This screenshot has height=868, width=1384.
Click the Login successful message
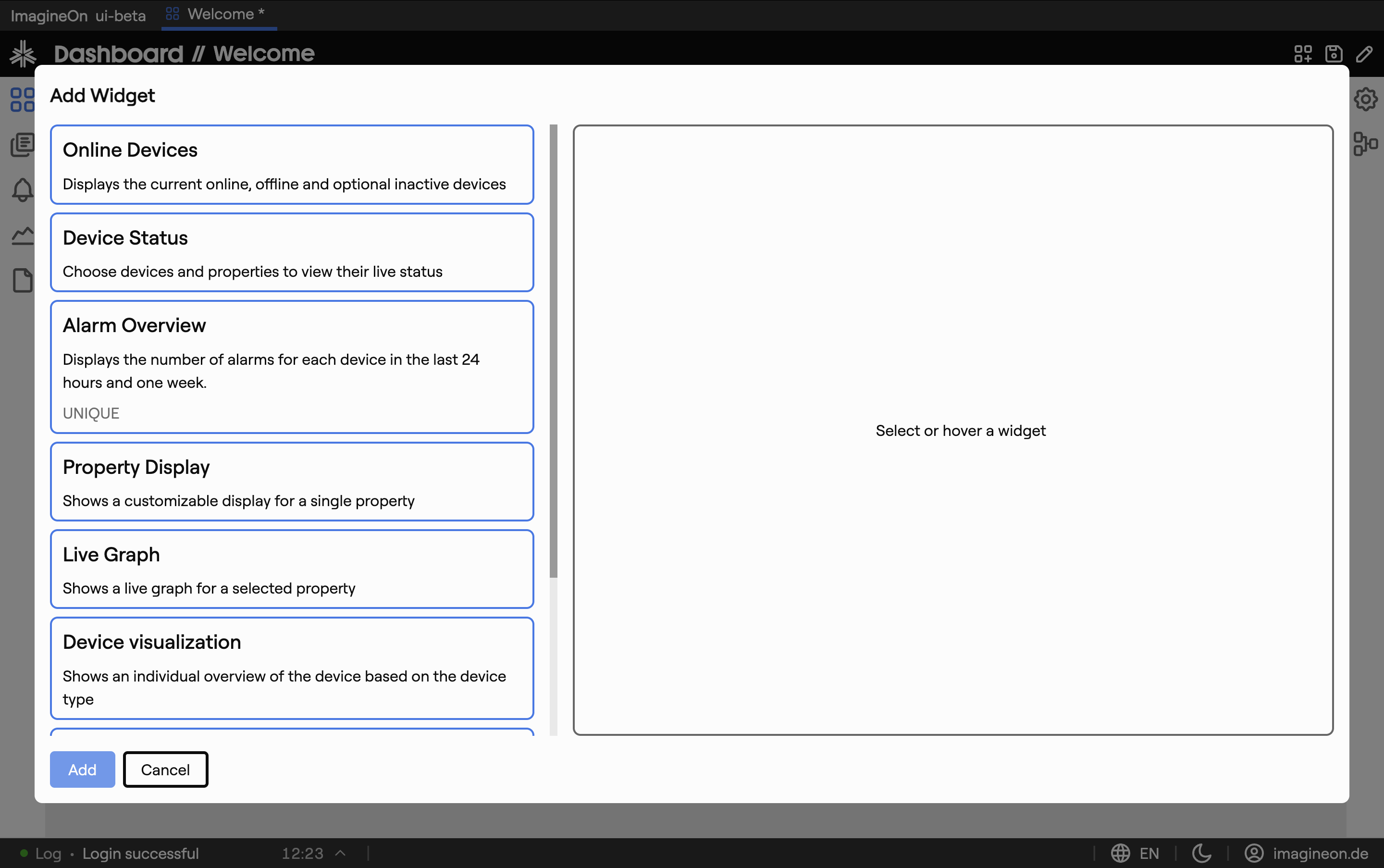141,854
